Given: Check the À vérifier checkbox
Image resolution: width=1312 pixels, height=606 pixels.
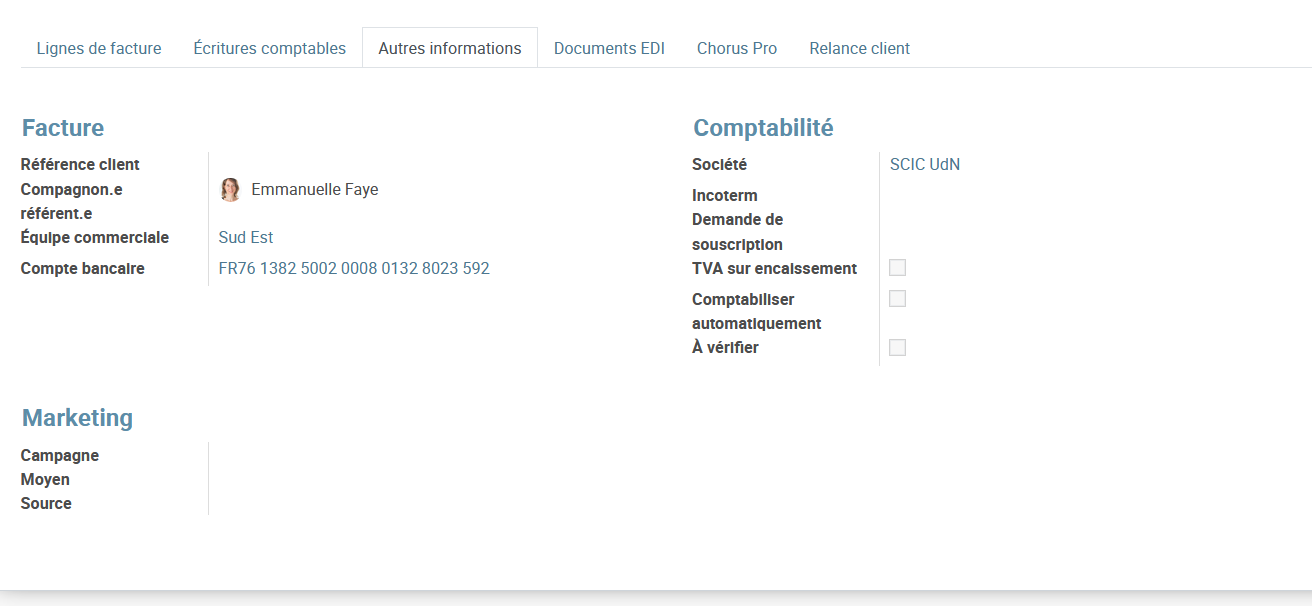Looking at the screenshot, I should pyautogui.click(x=897, y=348).
